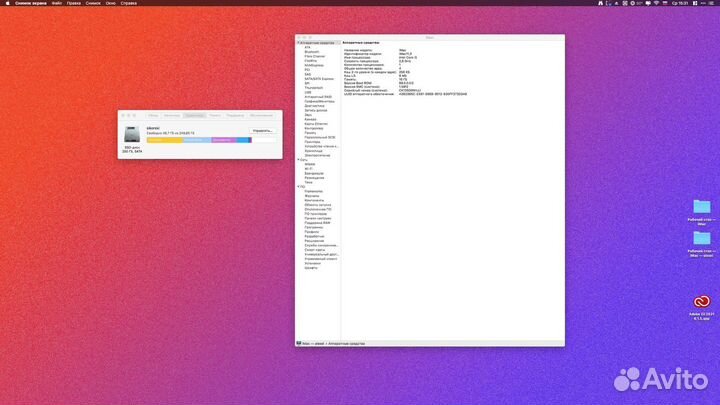
Task: Click Аппаратные средства in bottom path bar
Action: click(346, 343)
